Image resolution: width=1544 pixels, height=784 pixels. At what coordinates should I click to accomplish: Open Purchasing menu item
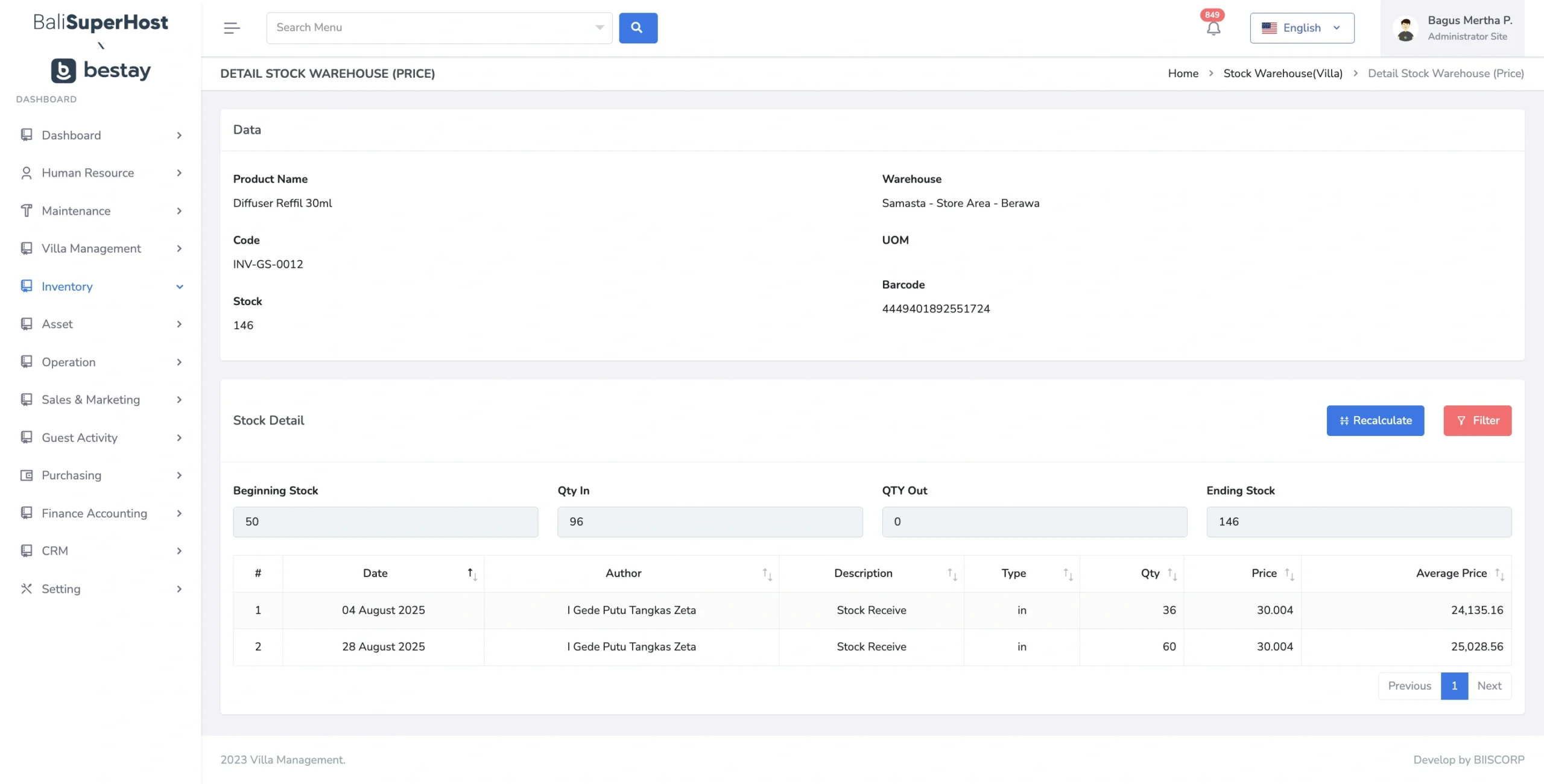point(101,475)
